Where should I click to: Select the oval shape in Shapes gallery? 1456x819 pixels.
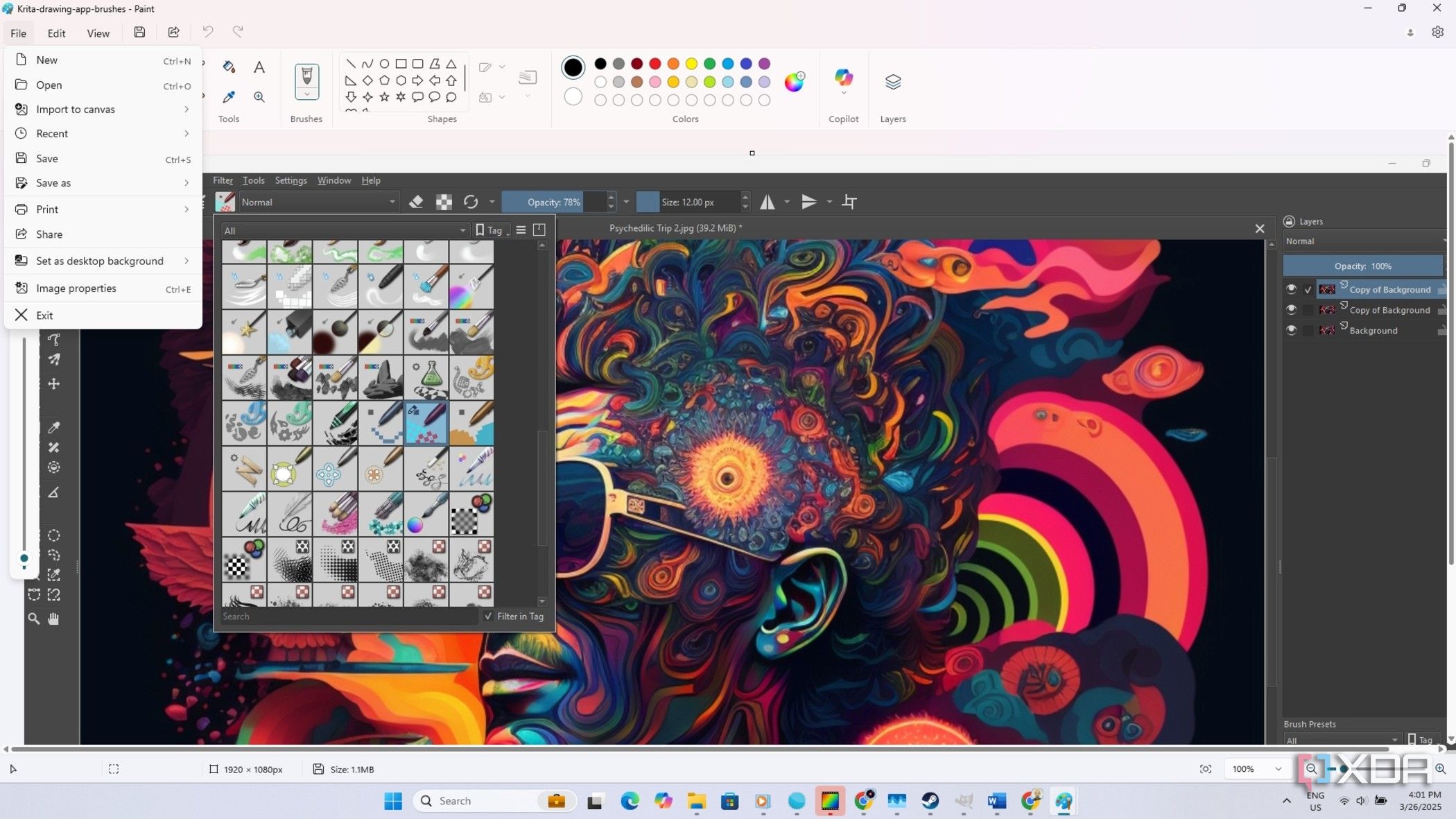384,64
